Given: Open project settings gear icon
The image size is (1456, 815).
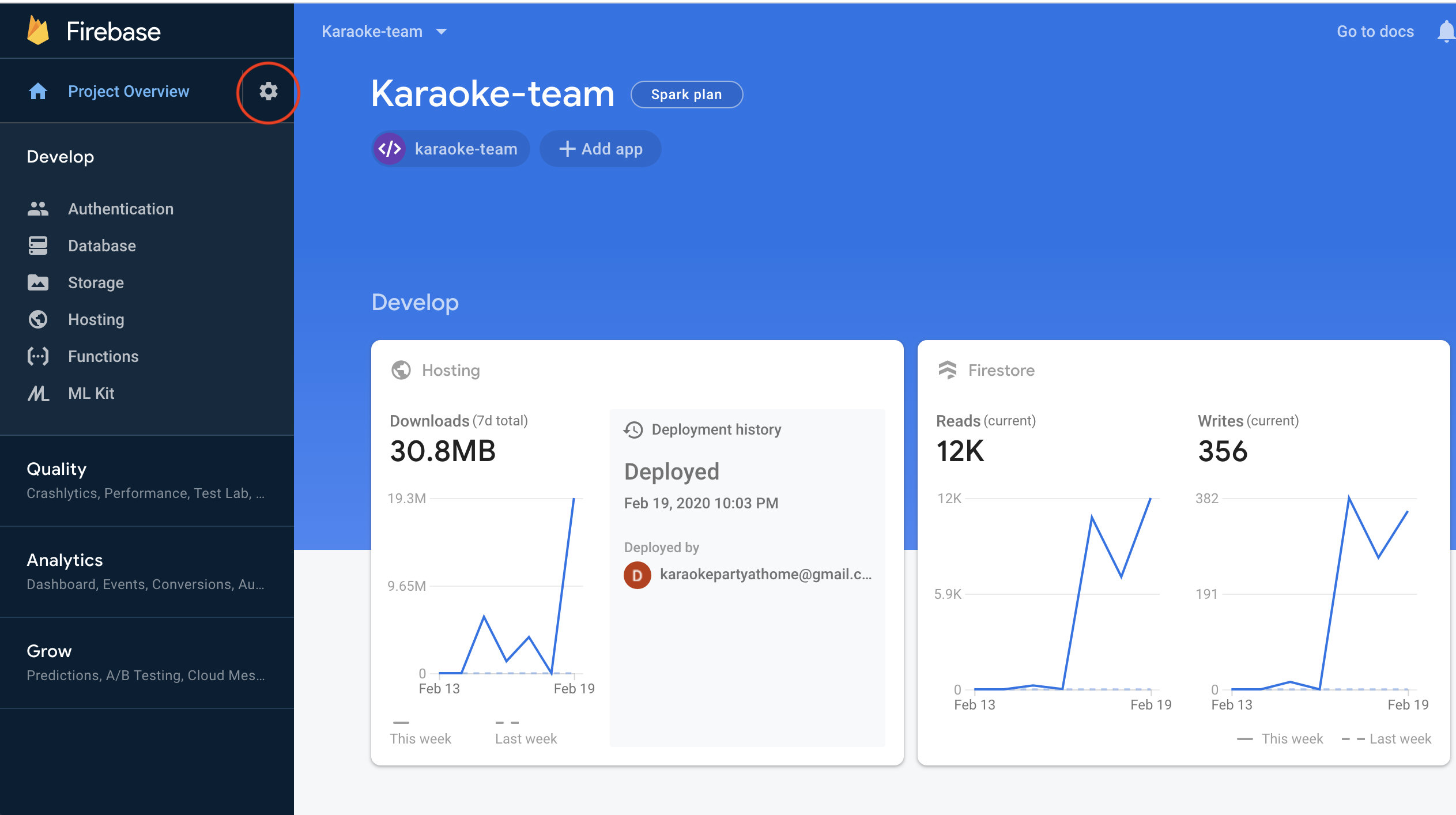Looking at the screenshot, I should pyautogui.click(x=268, y=91).
